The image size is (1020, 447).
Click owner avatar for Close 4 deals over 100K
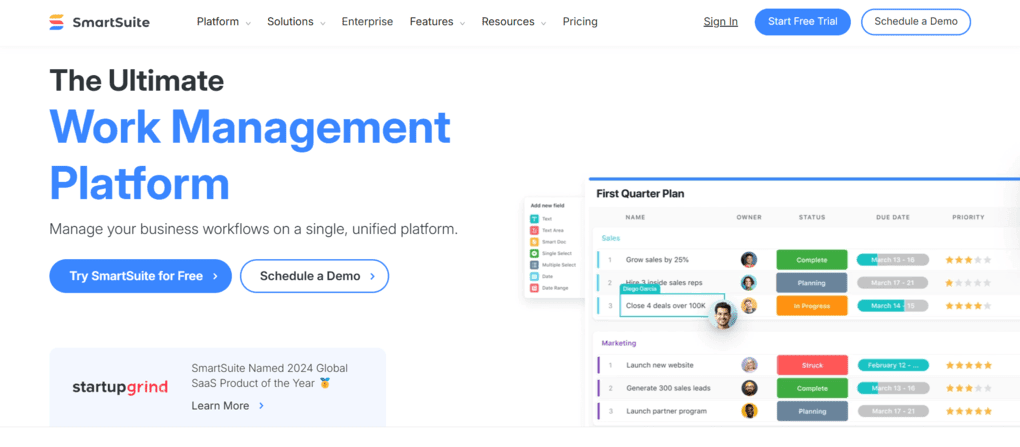749,306
